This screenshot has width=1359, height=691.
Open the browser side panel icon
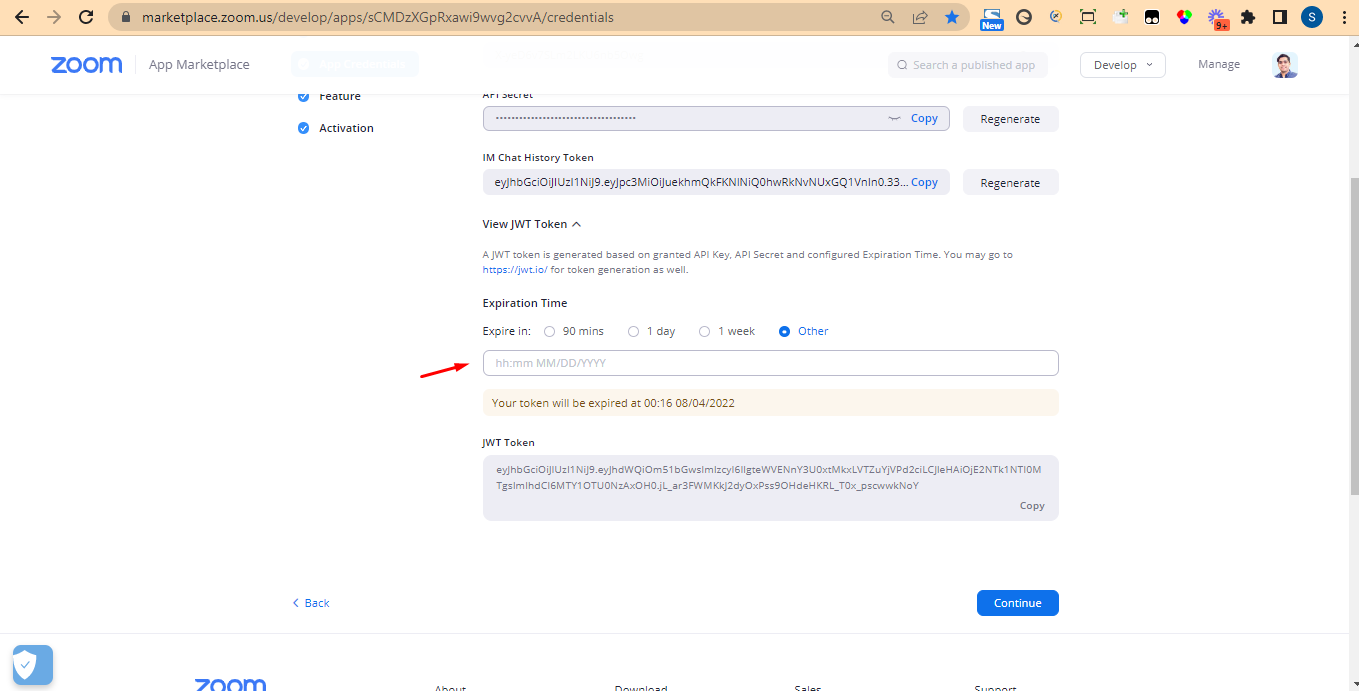1278,17
